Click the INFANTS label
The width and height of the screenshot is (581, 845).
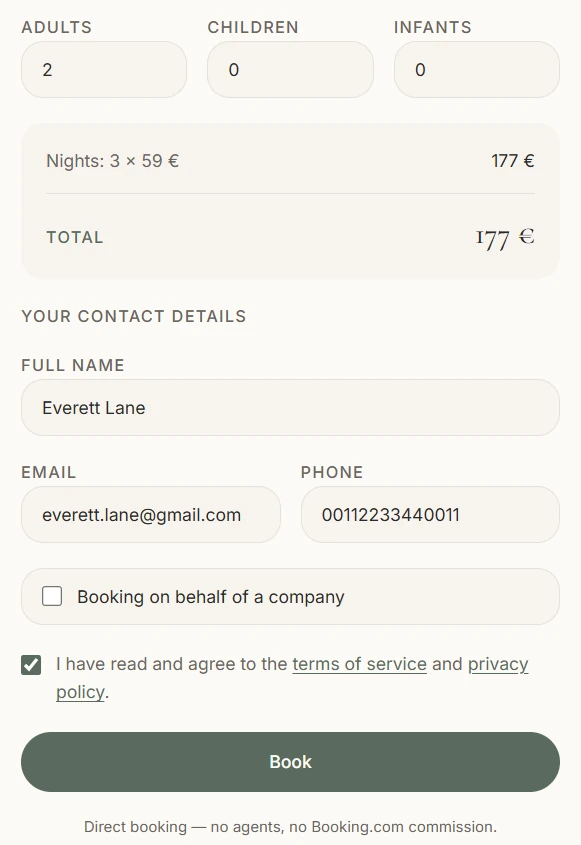click(433, 27)
